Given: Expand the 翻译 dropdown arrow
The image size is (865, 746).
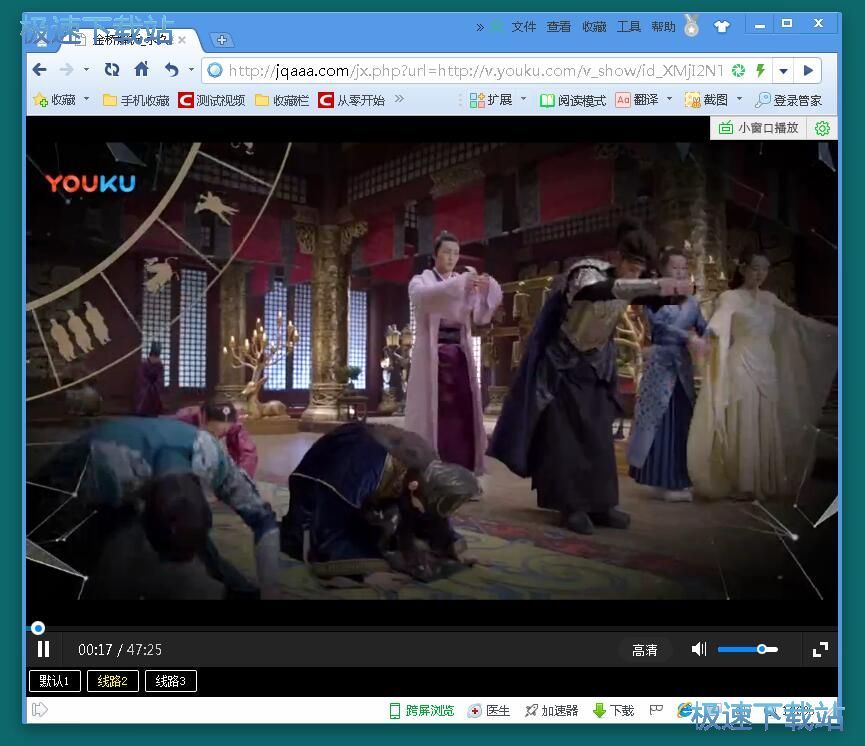Looking at the screenshot, I should (x=670, y=99).
